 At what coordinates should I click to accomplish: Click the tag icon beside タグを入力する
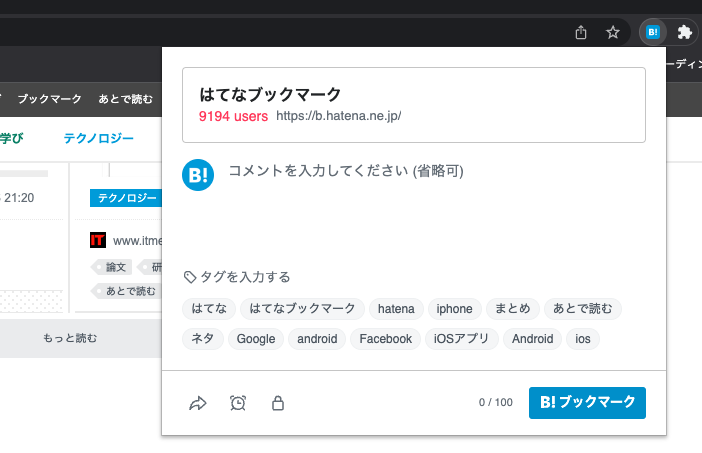pos(190,277)
